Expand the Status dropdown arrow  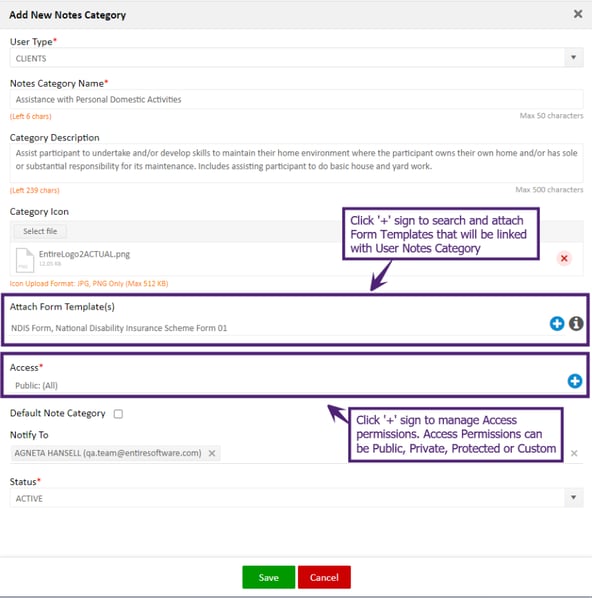[x=573, y=497]
